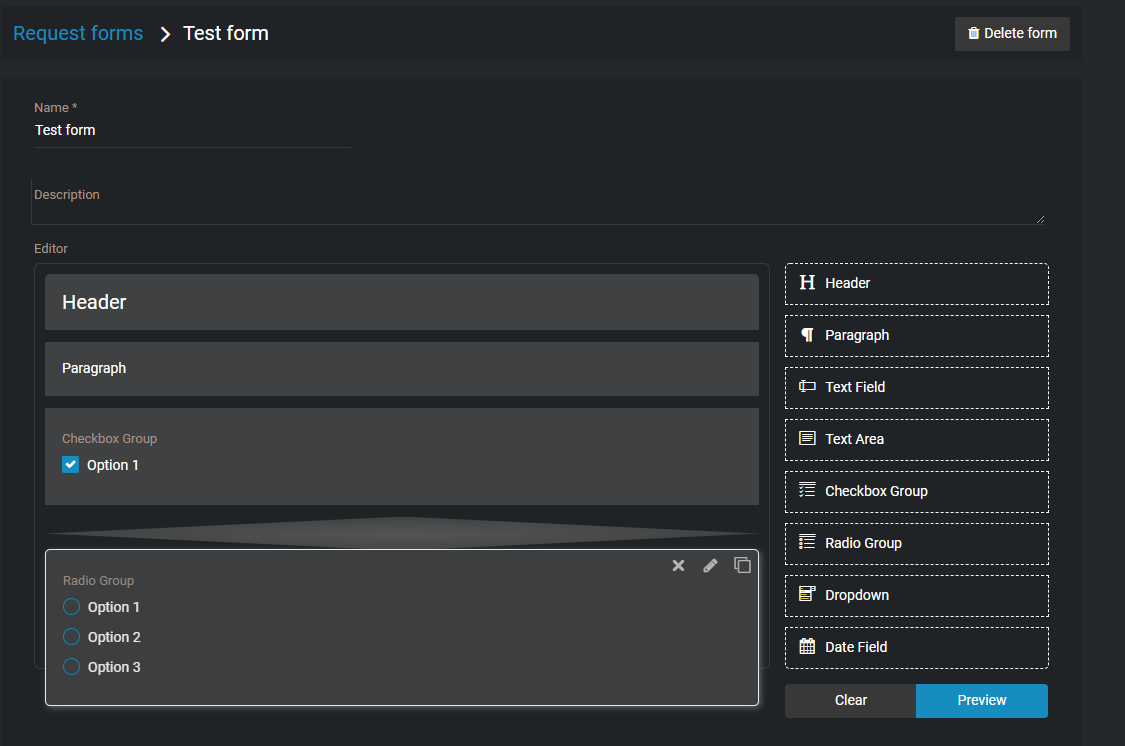
Task: Click the trash icon on Delete form button
Action: 972,33
